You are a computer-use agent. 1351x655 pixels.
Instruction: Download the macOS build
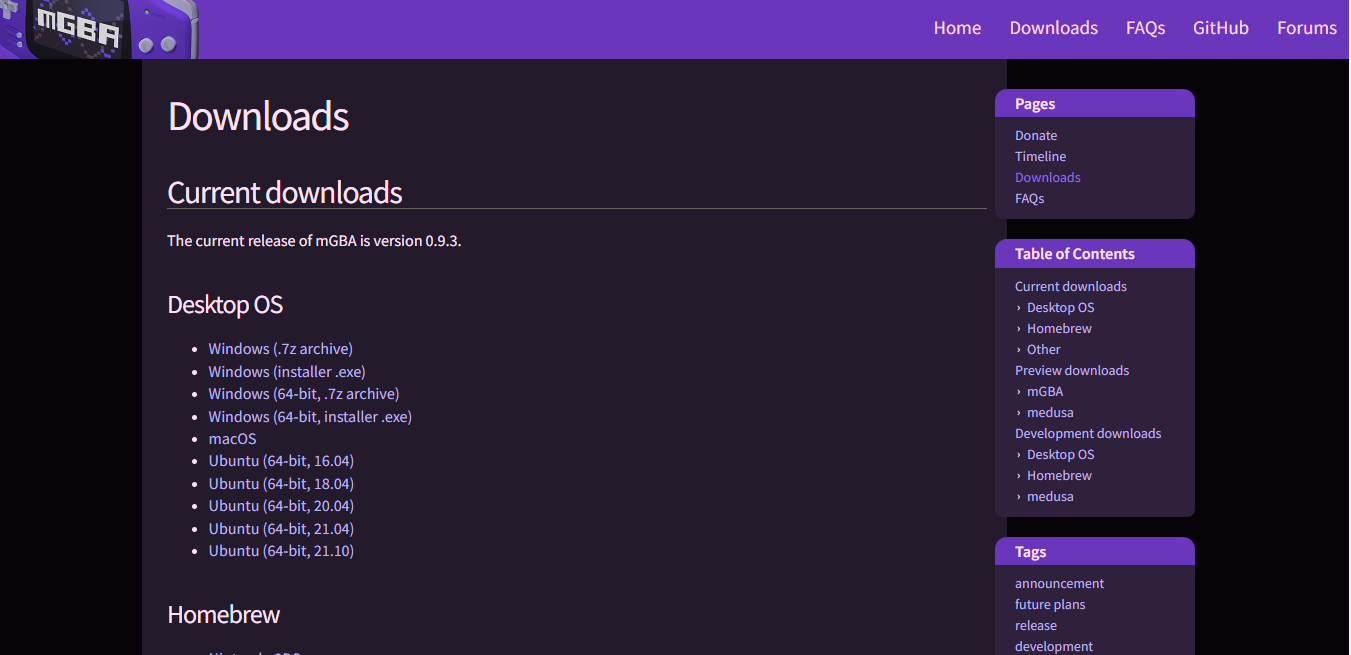tap(232, 439)
